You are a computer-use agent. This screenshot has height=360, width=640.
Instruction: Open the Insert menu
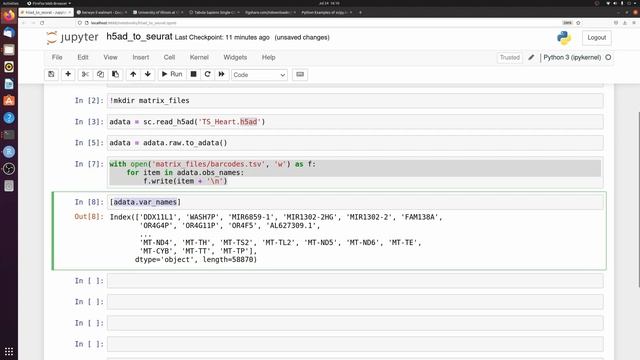click(x=141, y=58)
